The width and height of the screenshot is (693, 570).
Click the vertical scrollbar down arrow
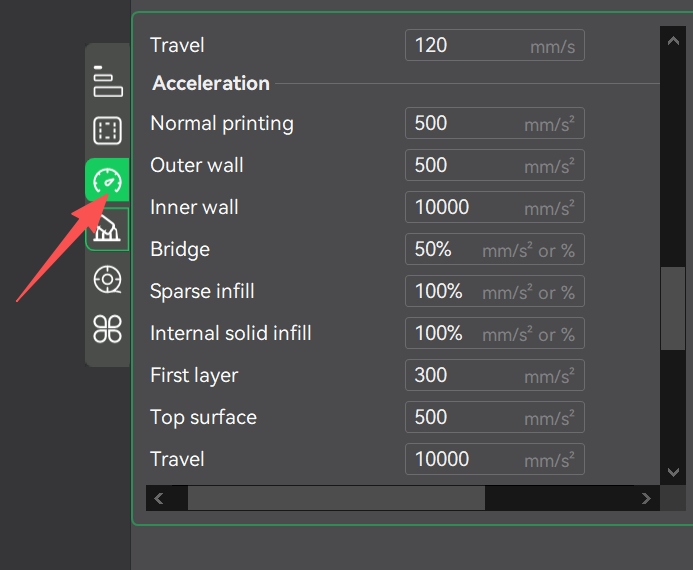[x=671, y=469]
